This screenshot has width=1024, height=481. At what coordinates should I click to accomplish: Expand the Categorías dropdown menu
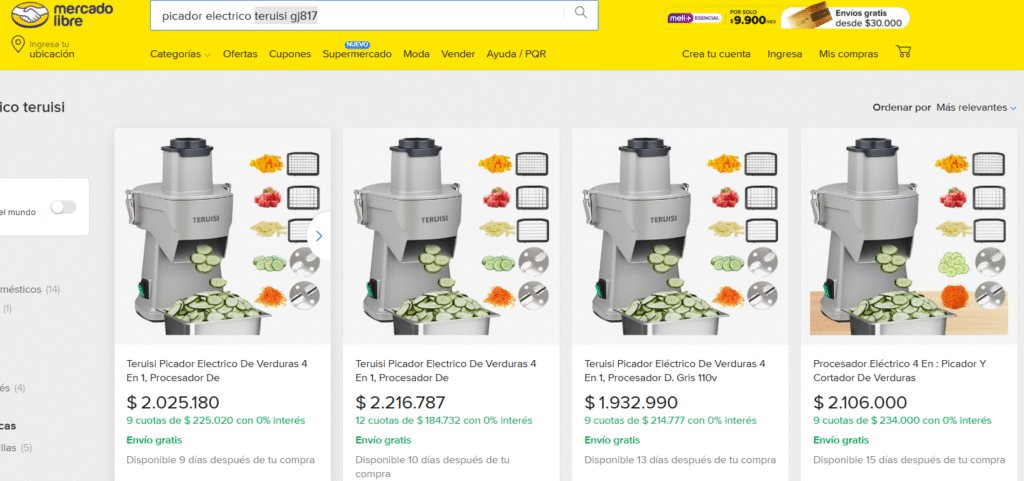click(x=180, y=54)
